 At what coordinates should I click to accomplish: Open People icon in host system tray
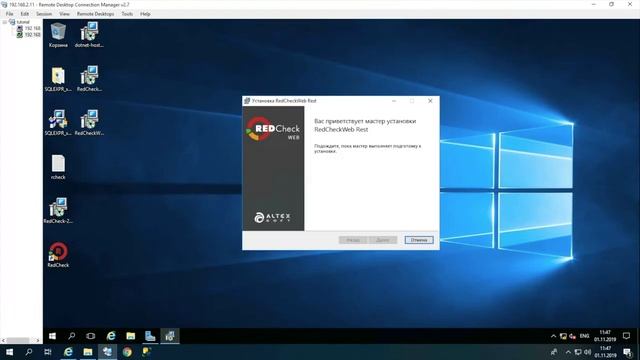(554, 352)
